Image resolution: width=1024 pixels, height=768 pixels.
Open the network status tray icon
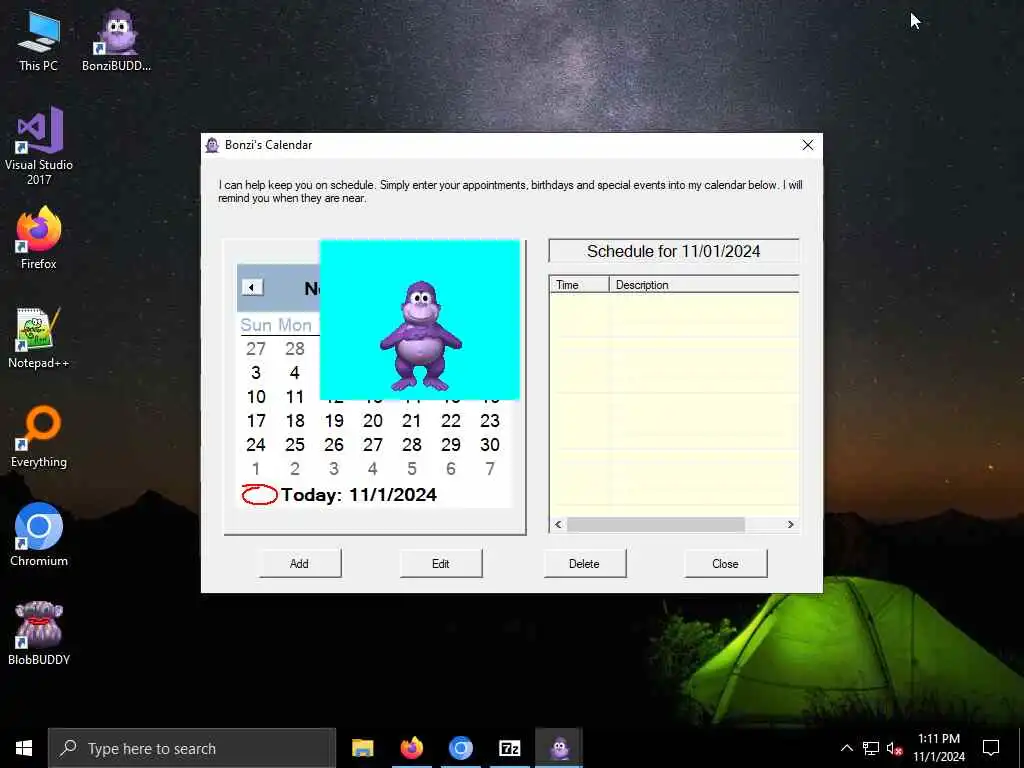[x=871, y=748]
